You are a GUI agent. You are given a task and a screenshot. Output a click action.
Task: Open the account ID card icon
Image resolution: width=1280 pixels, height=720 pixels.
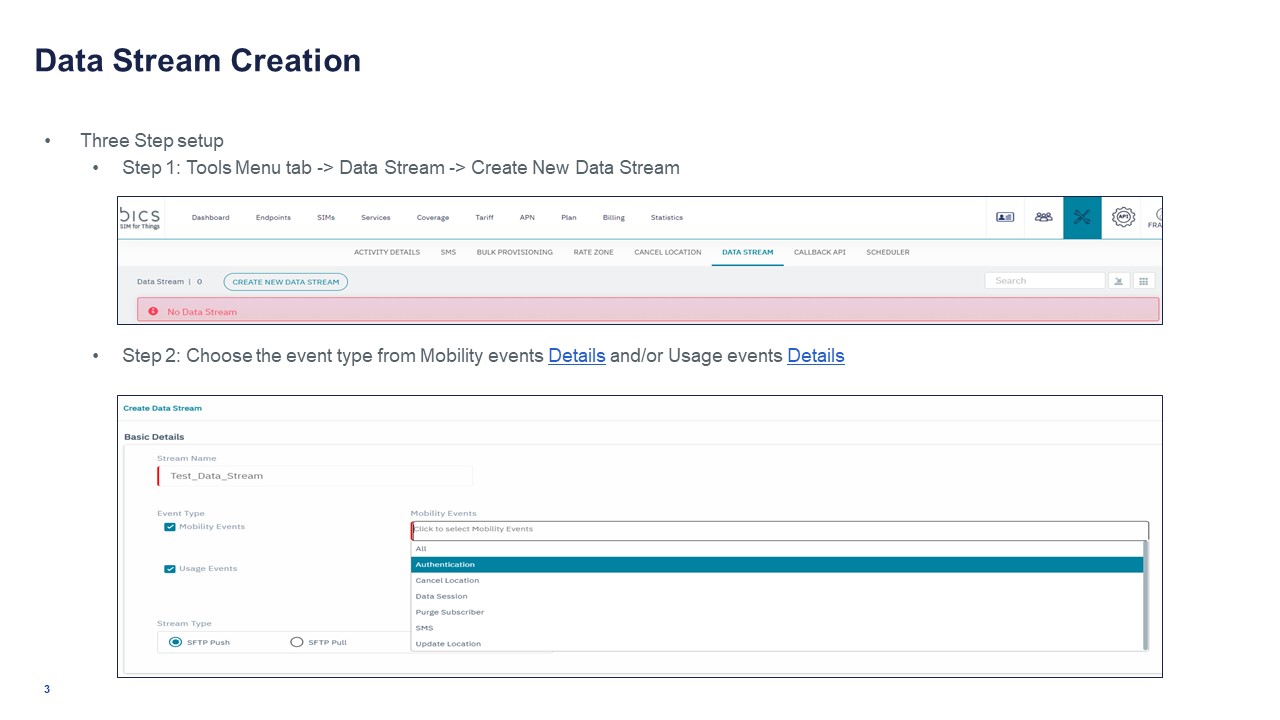[x=1005, y=217]
